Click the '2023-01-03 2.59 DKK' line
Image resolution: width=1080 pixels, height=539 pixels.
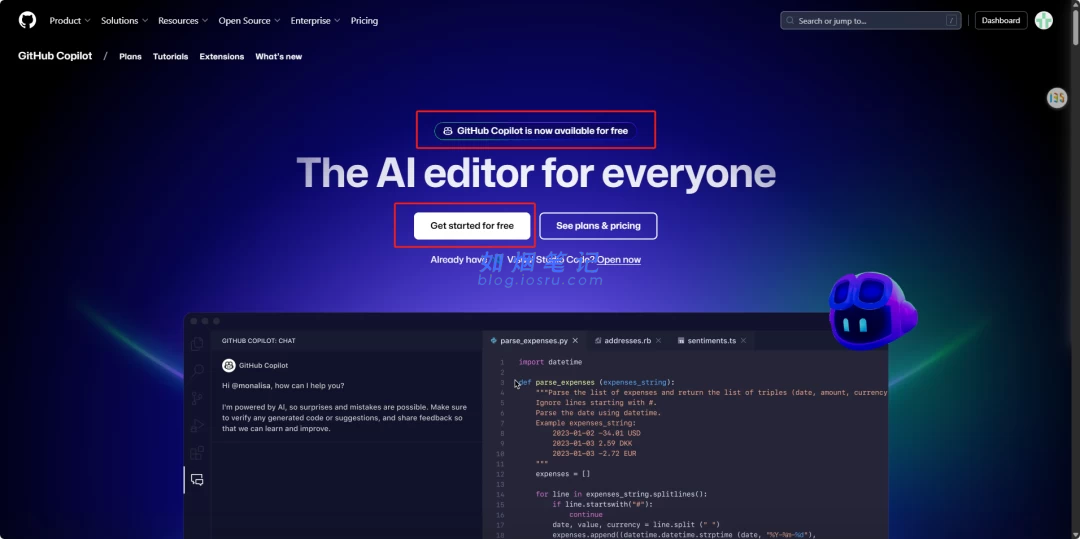592,443
